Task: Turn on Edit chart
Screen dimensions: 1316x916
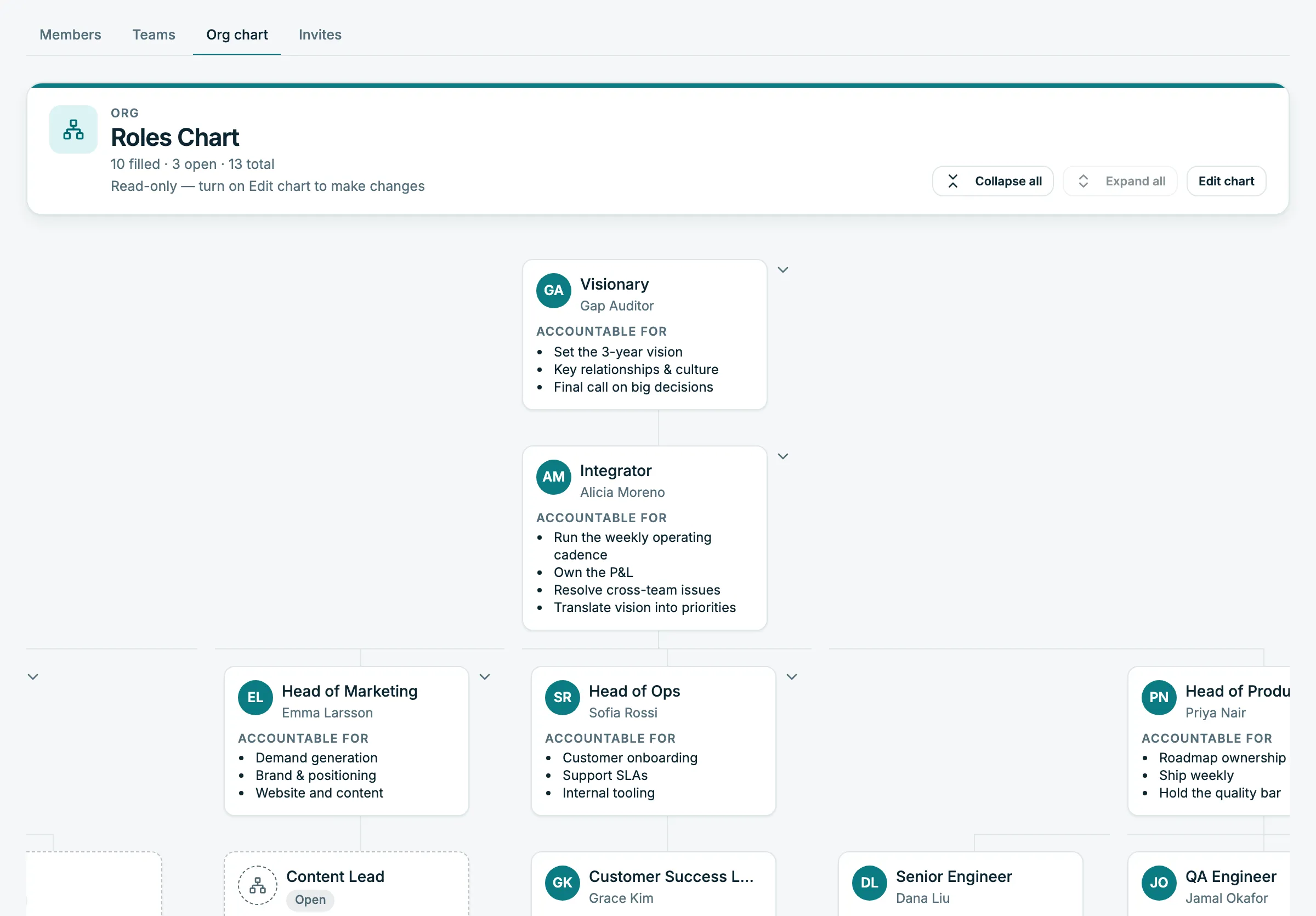Action: coord(1226,181)
